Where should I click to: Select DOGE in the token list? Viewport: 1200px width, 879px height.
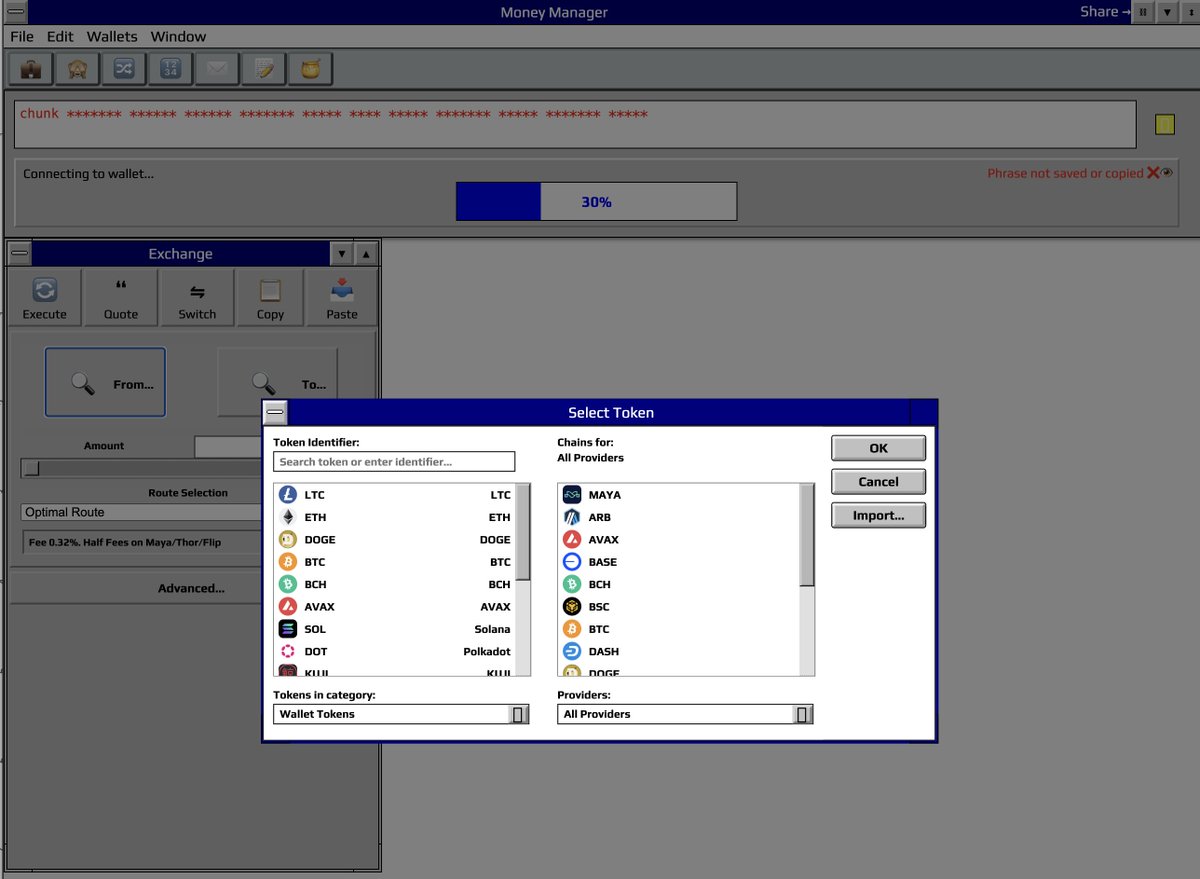click(395, 539)
